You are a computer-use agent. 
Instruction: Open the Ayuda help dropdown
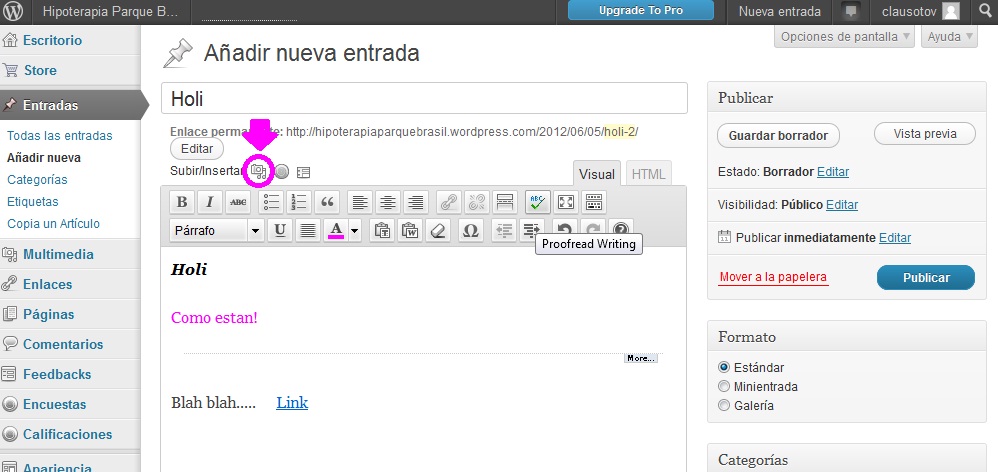(x=950, y=37)
